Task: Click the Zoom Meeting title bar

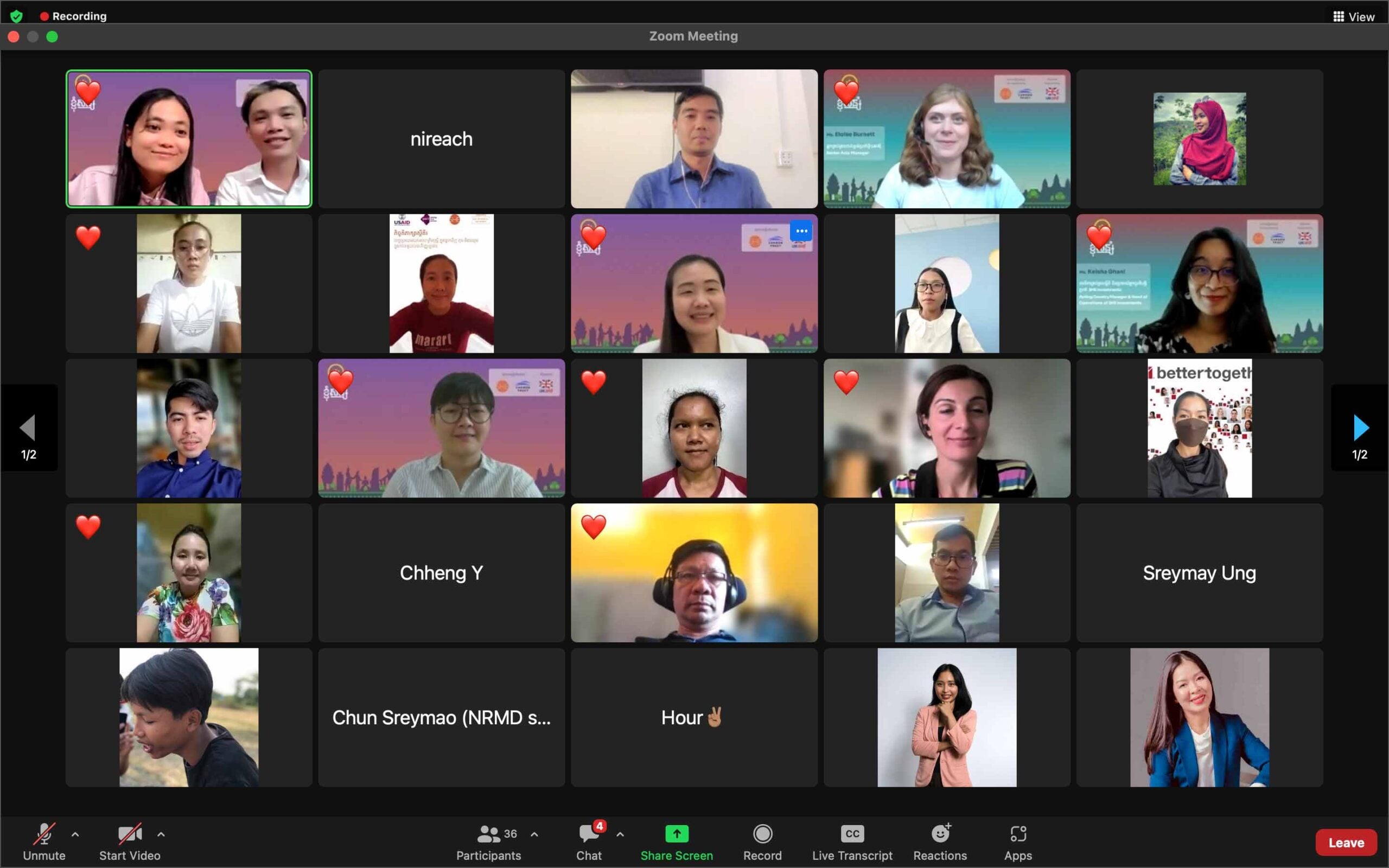Action: tap(693, 36)
